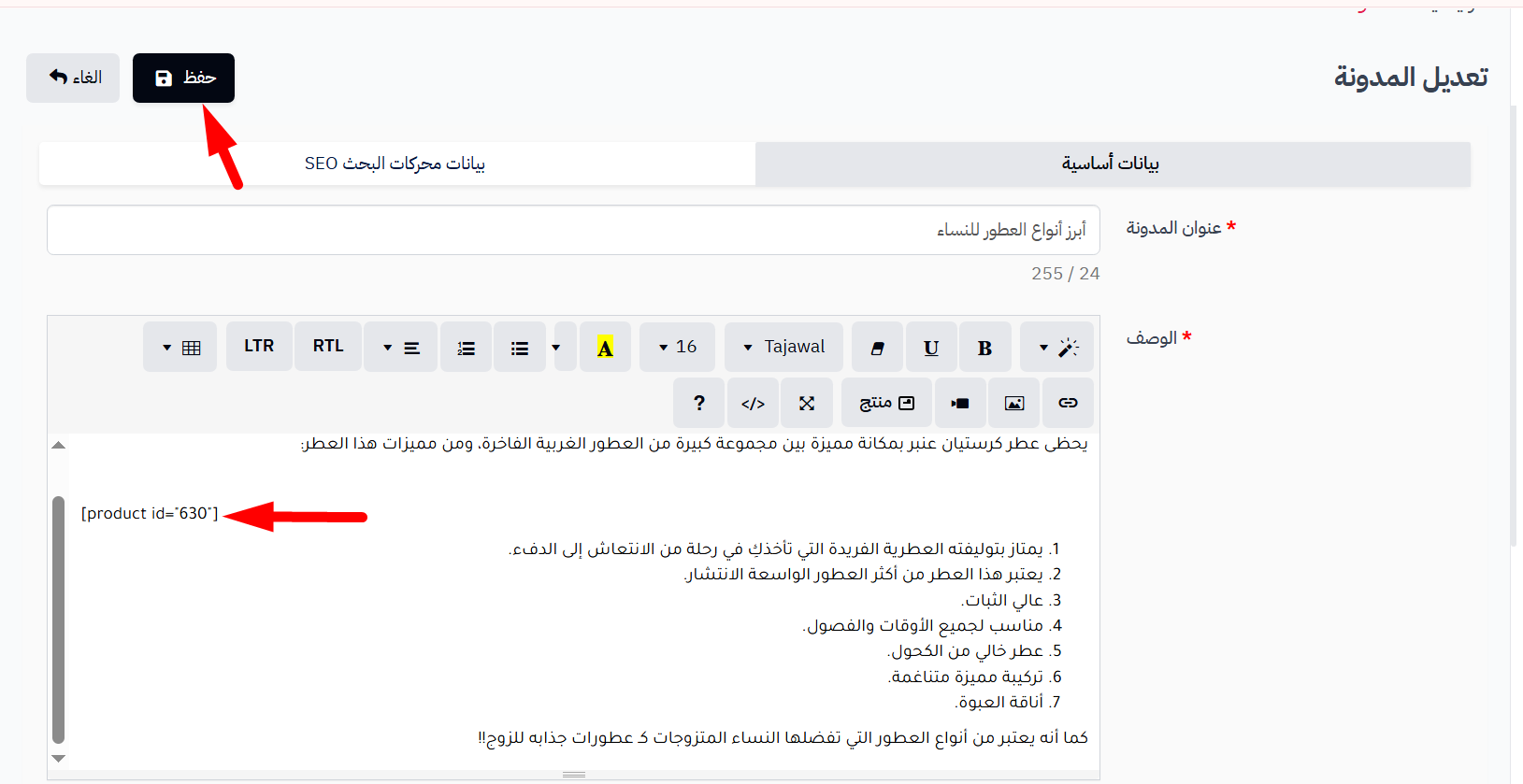Viewport: 1523px width, 784px height.
Task: Toggle the code view button
Action: point(753,403)
